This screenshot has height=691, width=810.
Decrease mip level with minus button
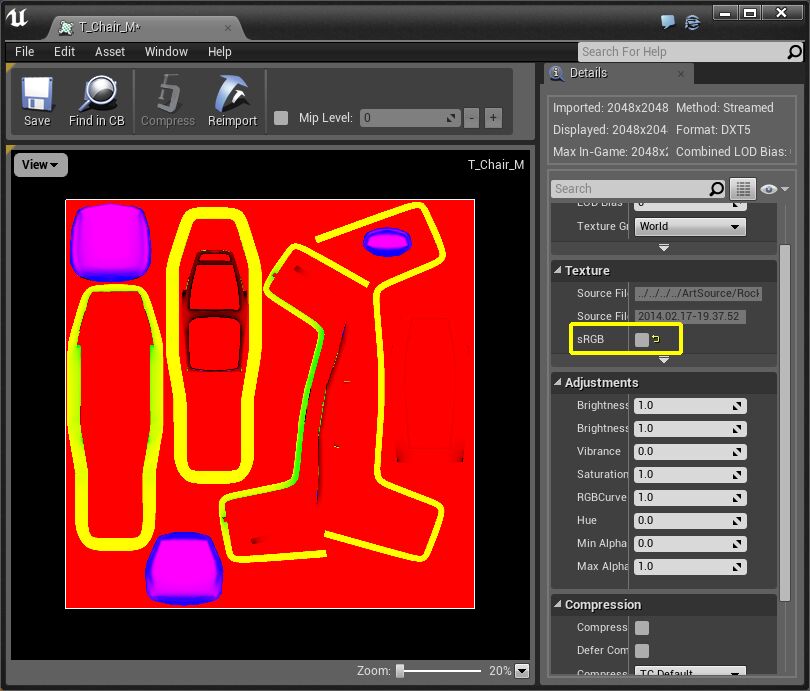[x=471, y=118]
